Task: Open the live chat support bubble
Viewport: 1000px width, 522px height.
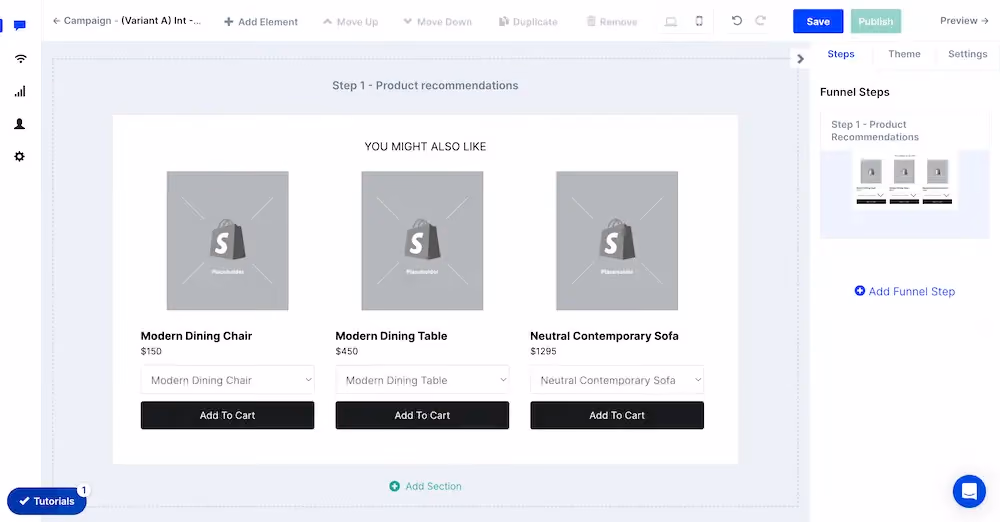Action: (969, 491)
